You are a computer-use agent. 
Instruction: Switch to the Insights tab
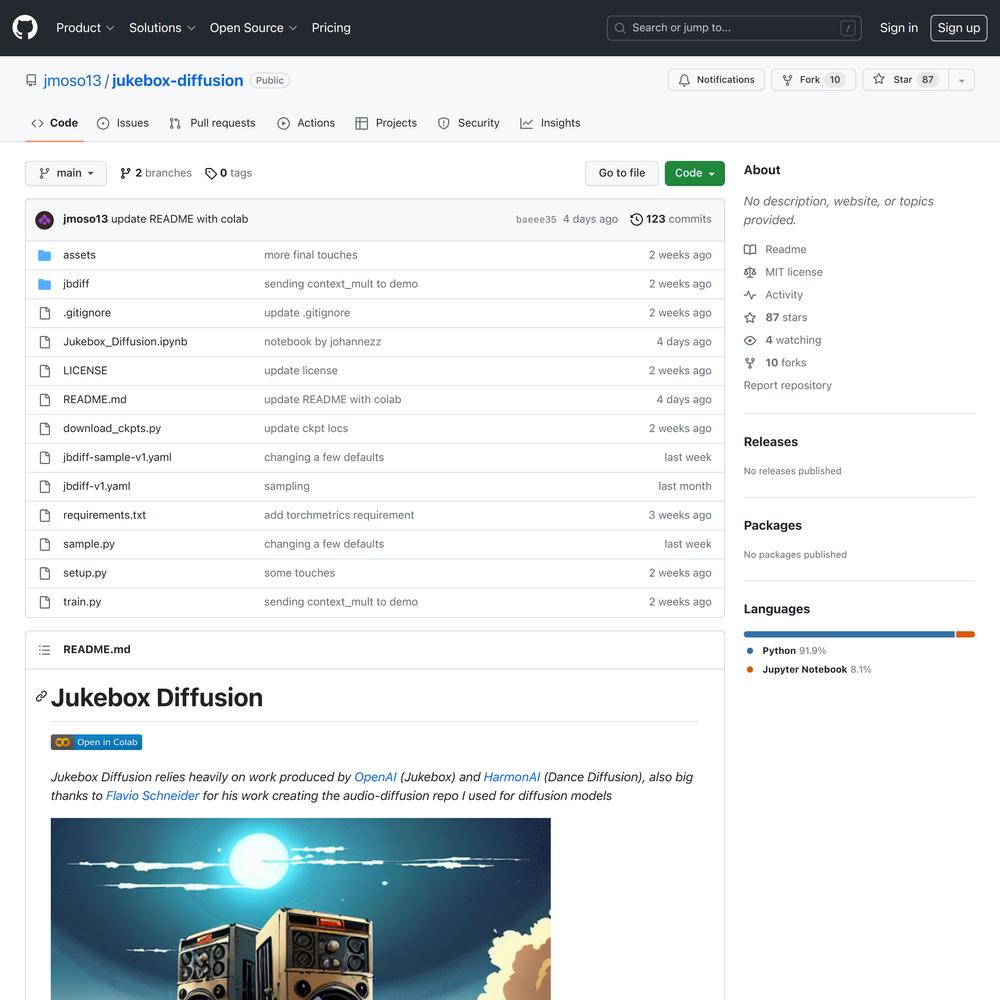550,123
